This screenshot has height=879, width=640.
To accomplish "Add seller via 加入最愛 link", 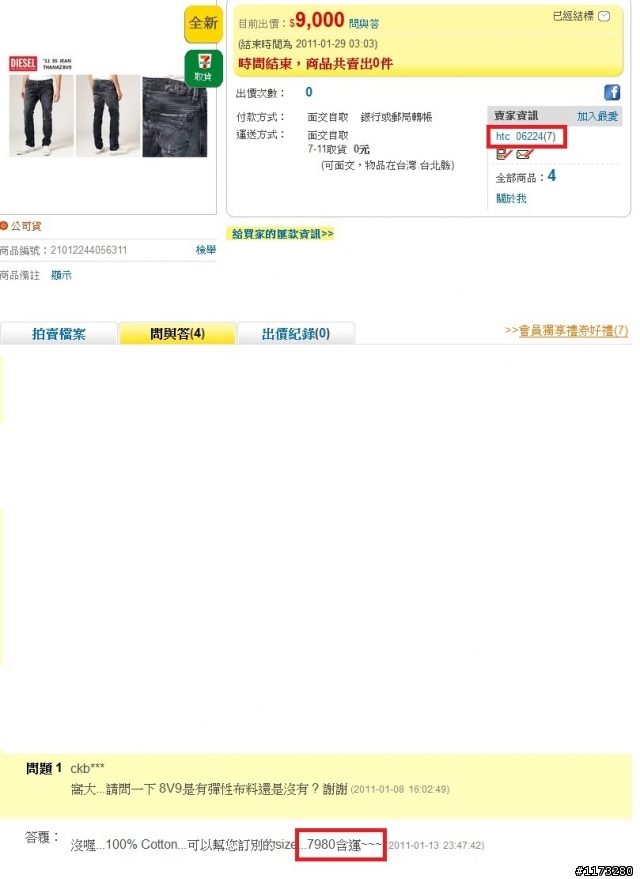I will click(x=597, y=116).
